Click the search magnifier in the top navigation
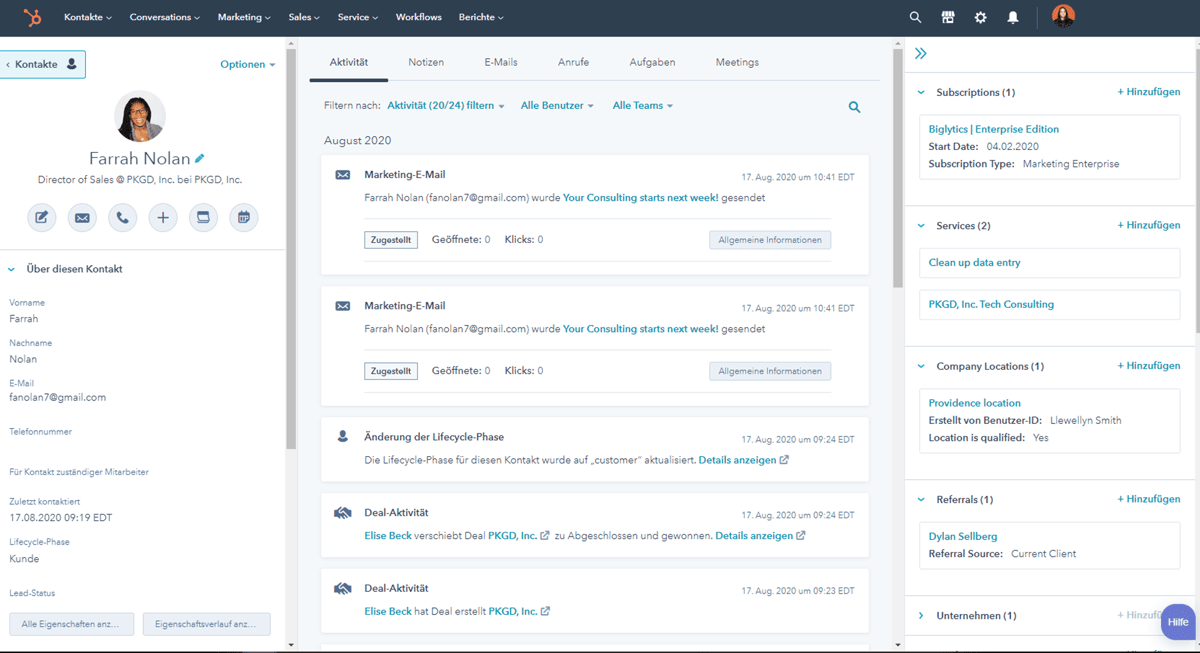Image resolution: width=1200 pixels, height=653 pixels. pyautogui.click(x=915, y=17)
